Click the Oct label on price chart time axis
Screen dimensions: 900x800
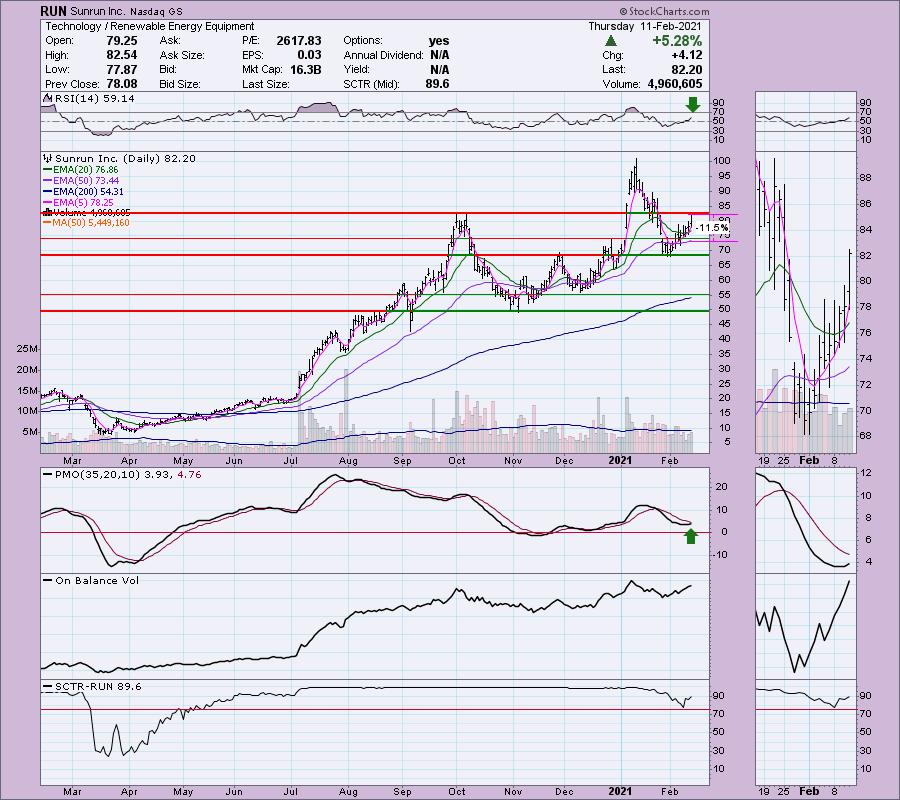tap(457, 460)
